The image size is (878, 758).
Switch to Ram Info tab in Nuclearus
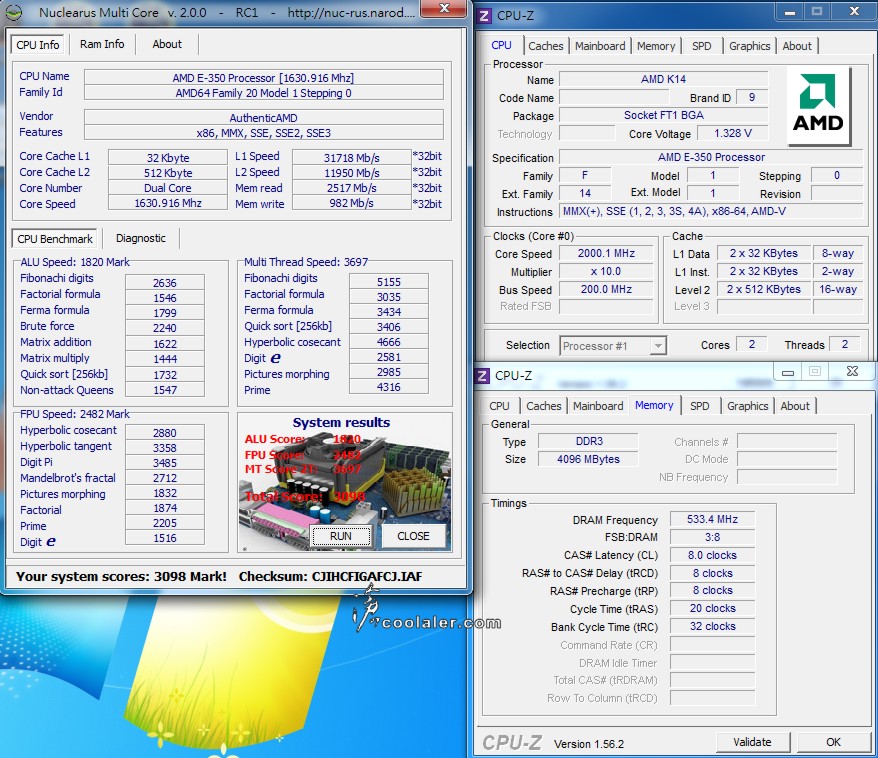tap(102, 44)
